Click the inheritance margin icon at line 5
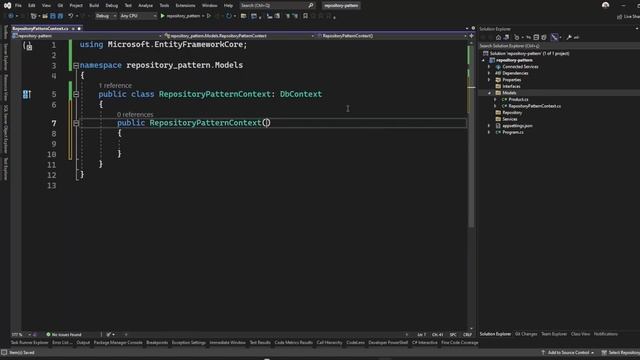Screen dimensions: 640x360 coord(27,95)
